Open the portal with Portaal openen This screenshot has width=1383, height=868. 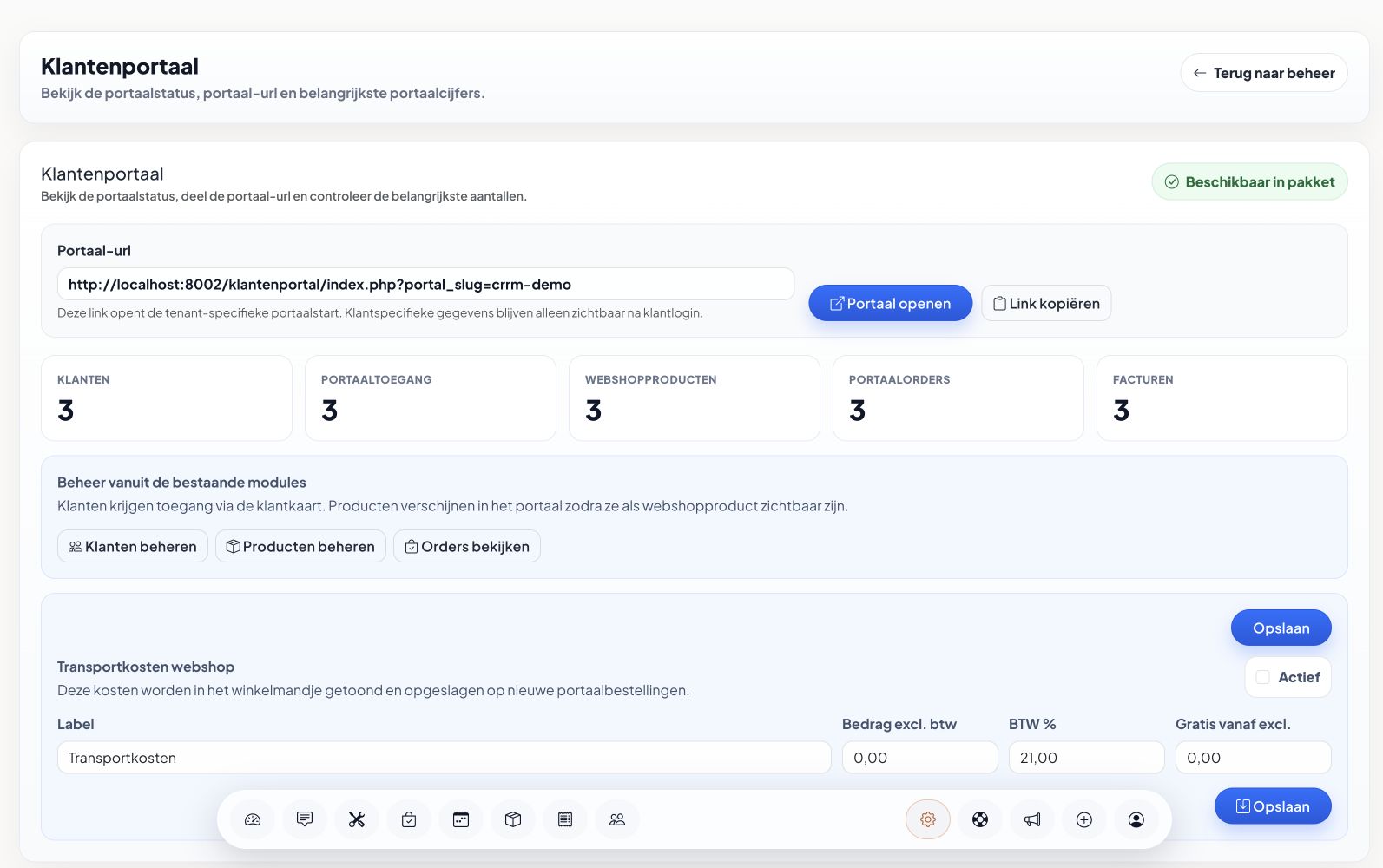(x=890, y=303)
